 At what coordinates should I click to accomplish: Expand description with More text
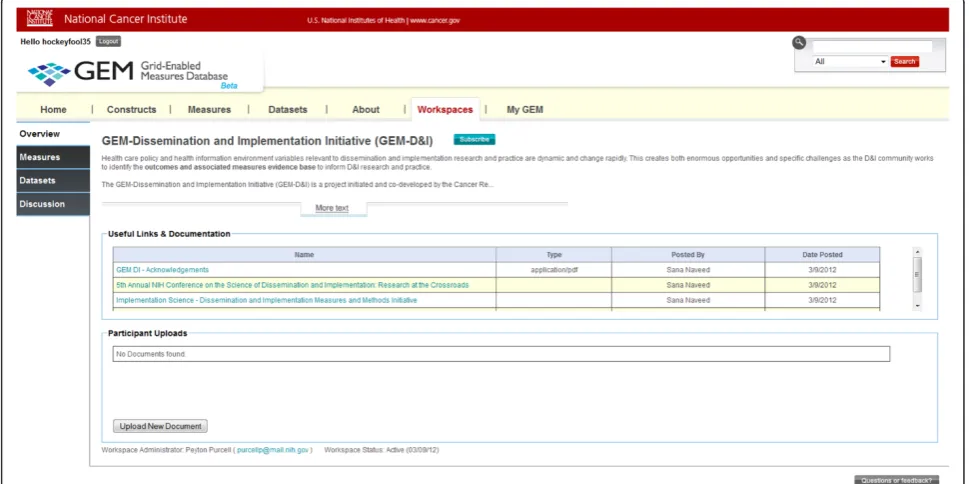pos(332,208)
